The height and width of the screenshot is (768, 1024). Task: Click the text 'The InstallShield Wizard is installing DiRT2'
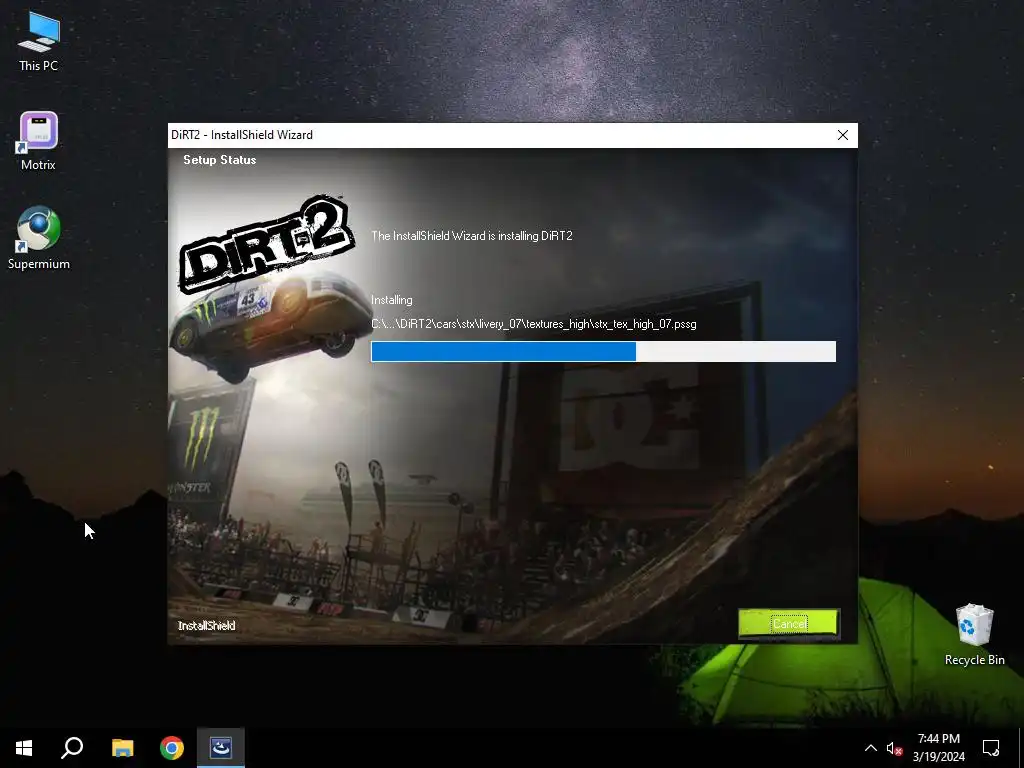[472, 236]
